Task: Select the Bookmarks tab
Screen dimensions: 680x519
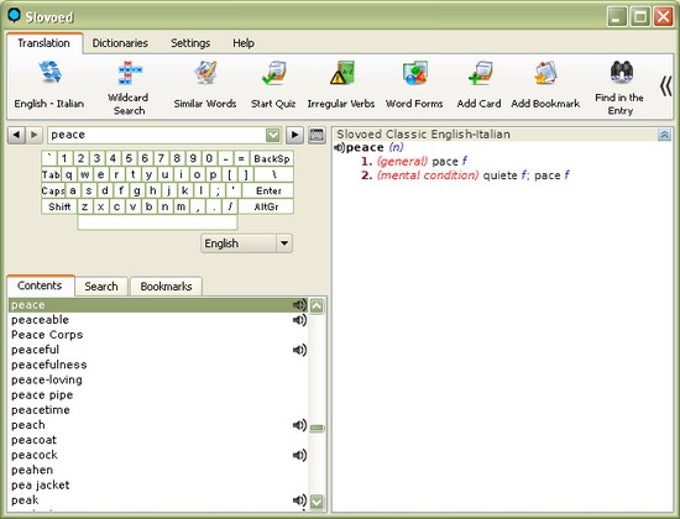Action: [x=166, y=287]
